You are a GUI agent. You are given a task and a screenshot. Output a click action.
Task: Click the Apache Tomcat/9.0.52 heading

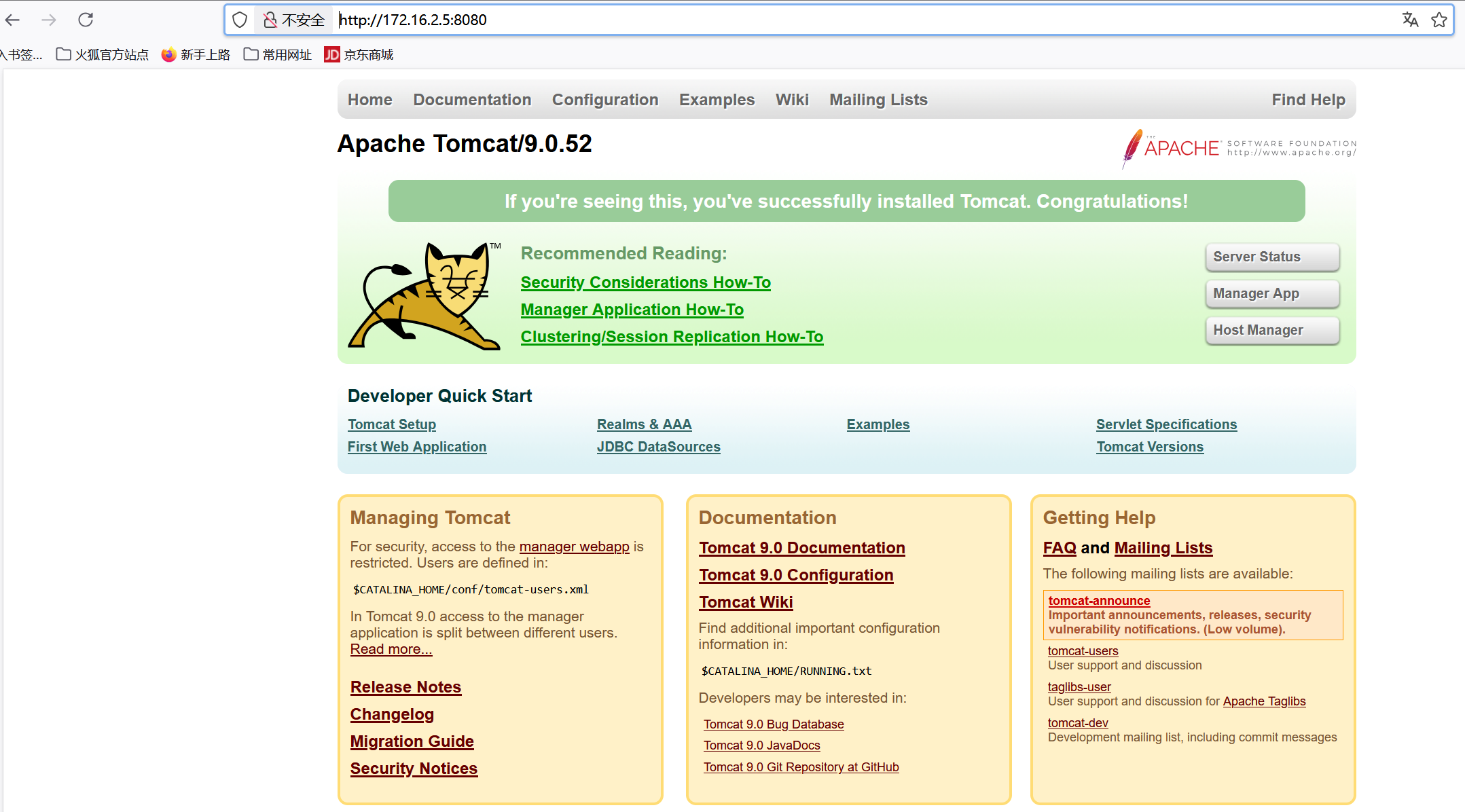click(x=465, y=144)
